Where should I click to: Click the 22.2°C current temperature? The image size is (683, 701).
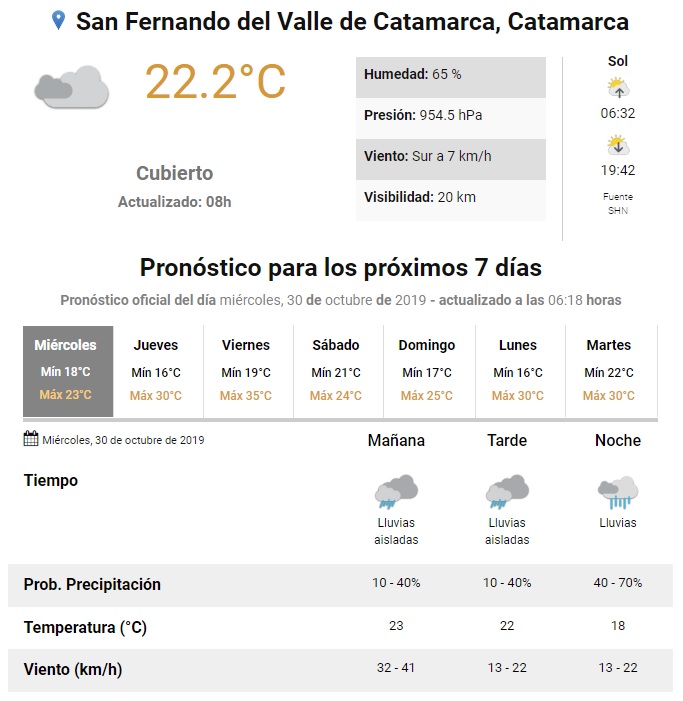pyautogui.click(x=215, y=81)
